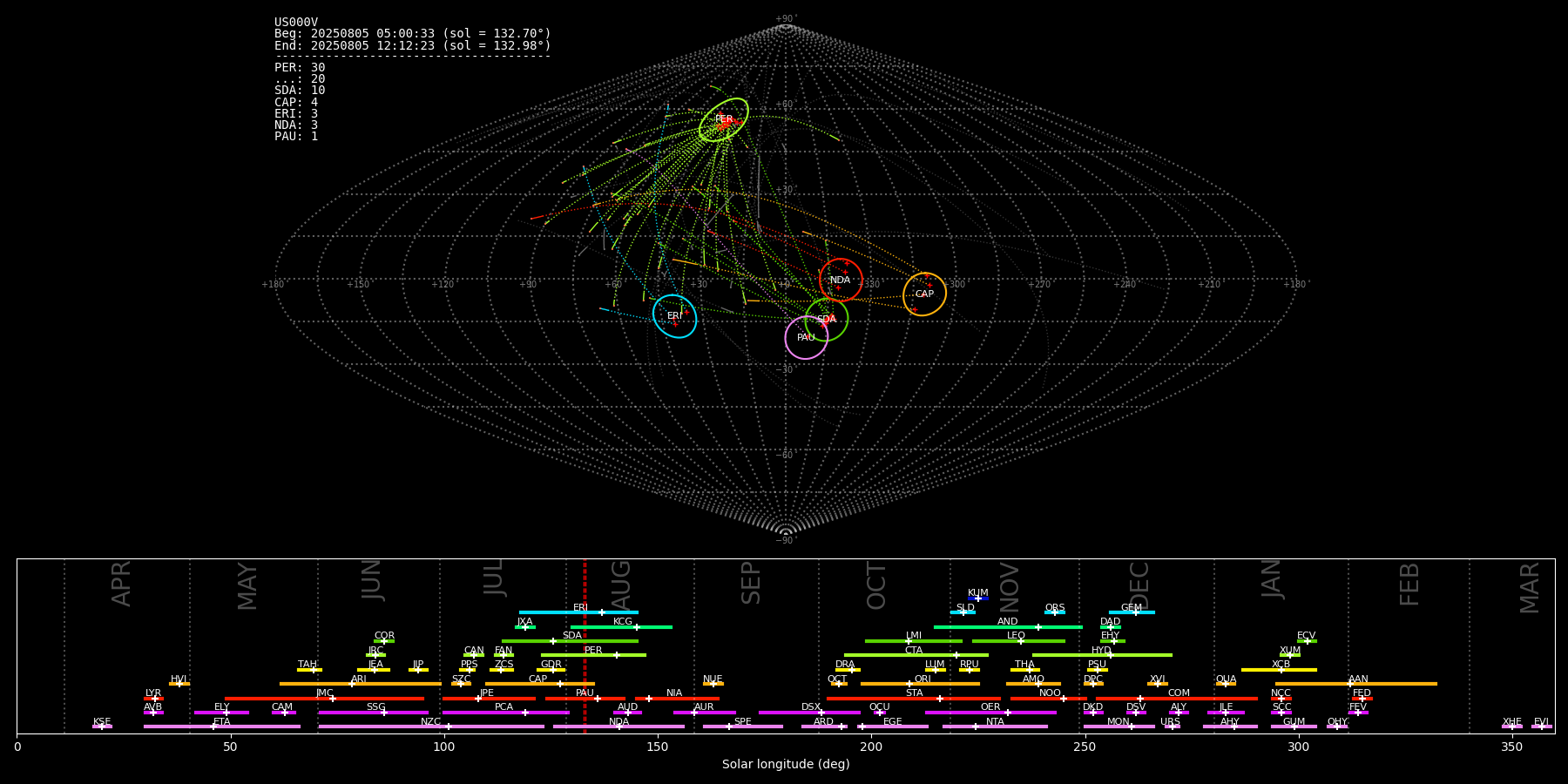Click the XHE shower marker in timeline

pyautogui.click(x=1512, y=727)
